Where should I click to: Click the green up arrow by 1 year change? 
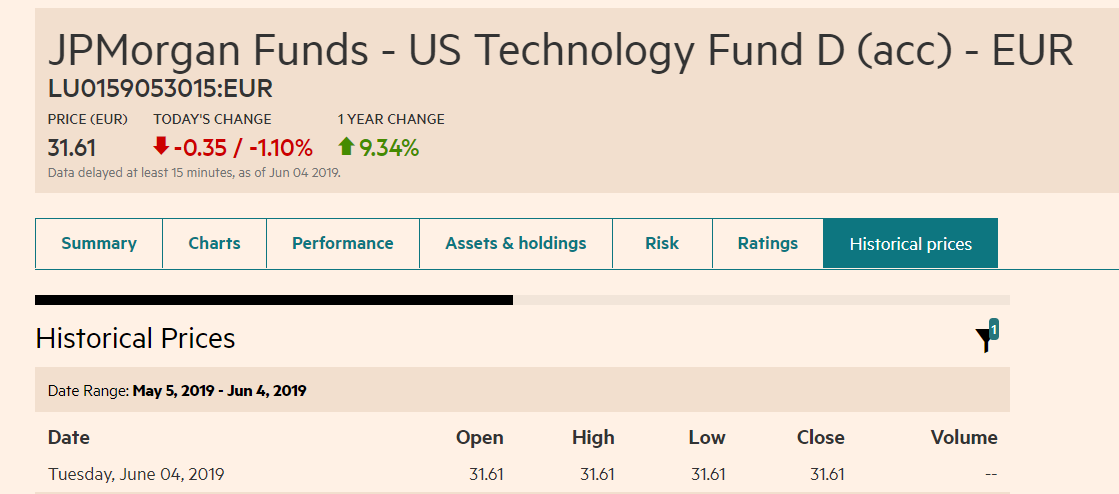click(x=346, y=147)
